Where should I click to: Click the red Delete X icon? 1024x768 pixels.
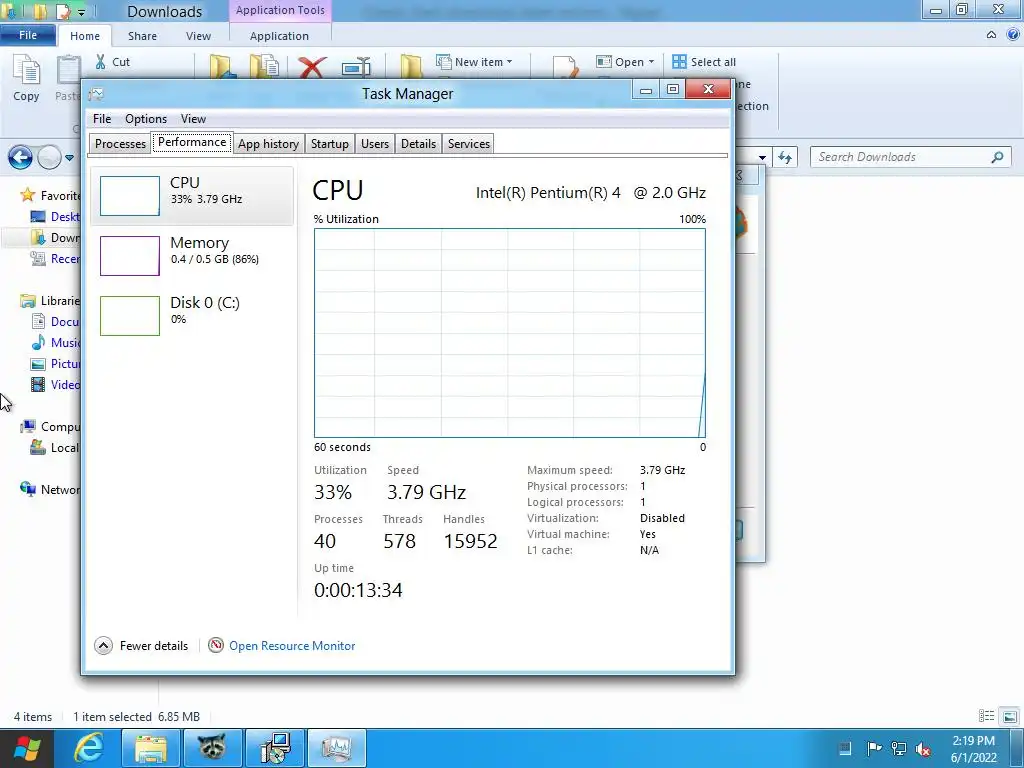pyautogui.click(x=312, y=68)
